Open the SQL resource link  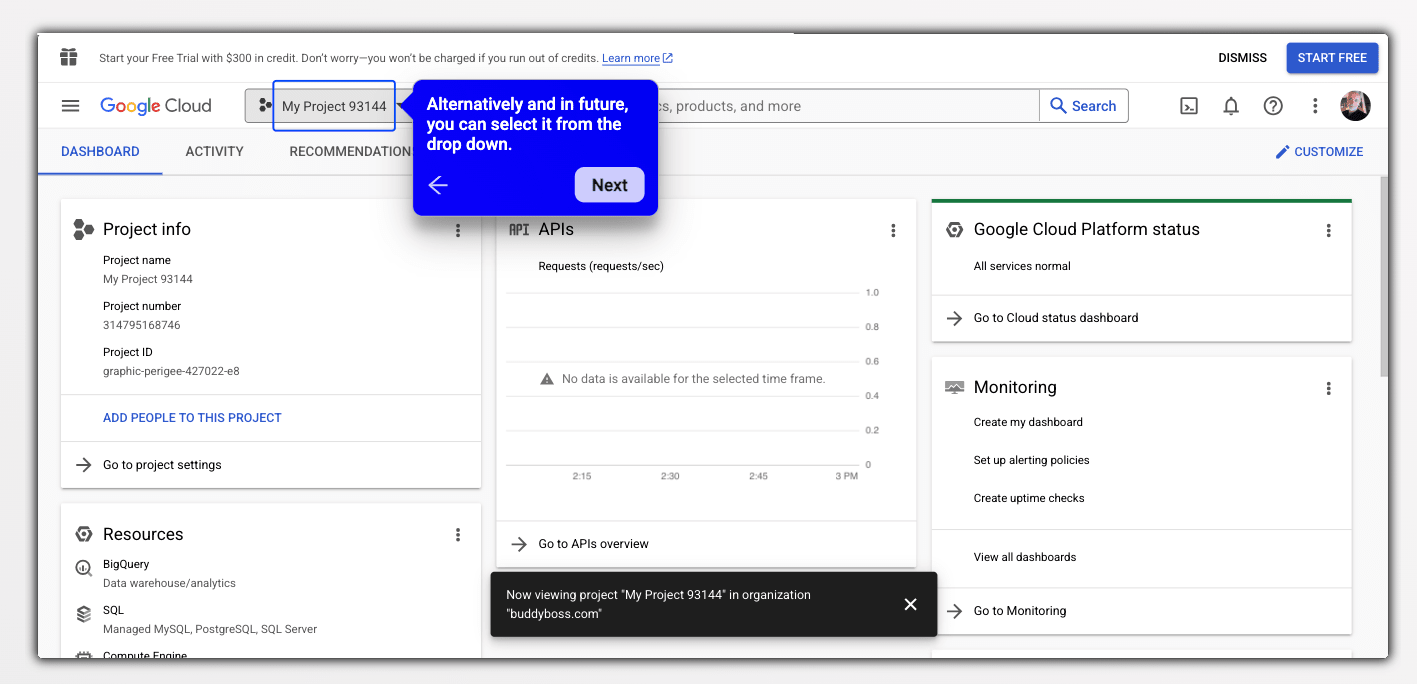[x=113, y=611]
